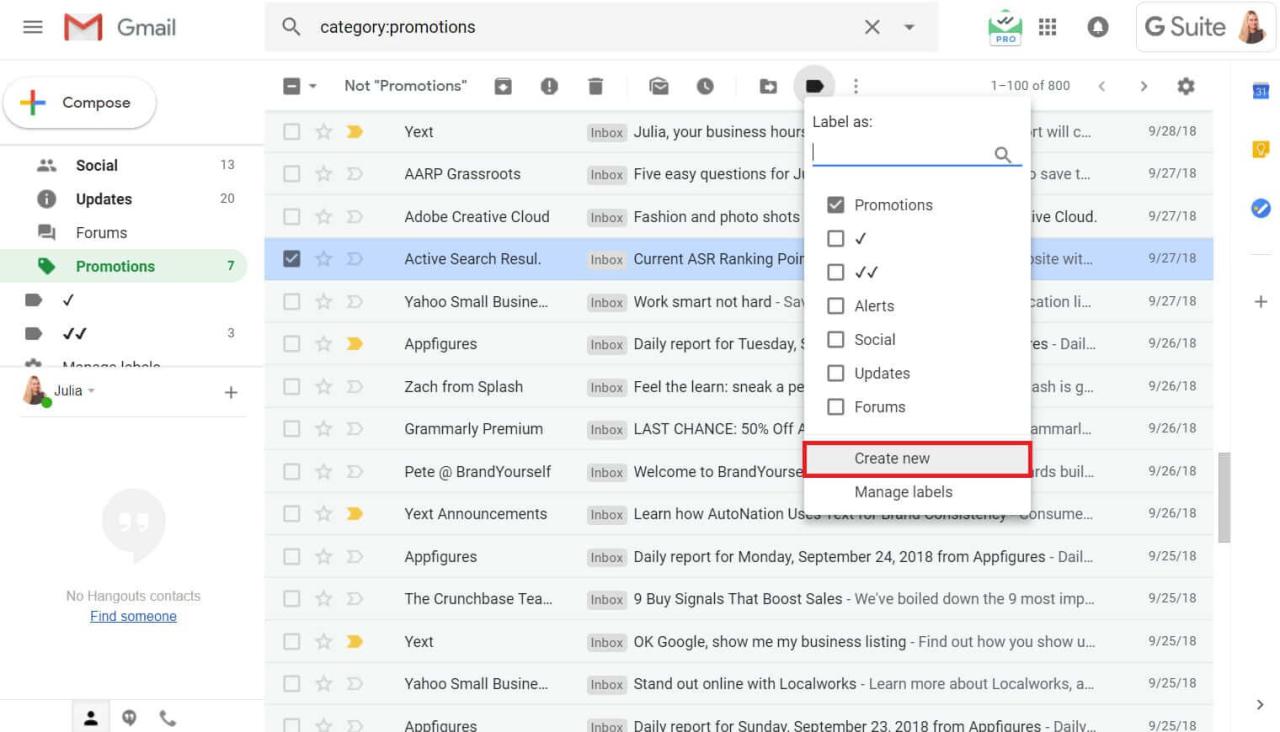The image size is (1280, 732).
Task: Report the selected email as spam
Action: coord(548,86)
